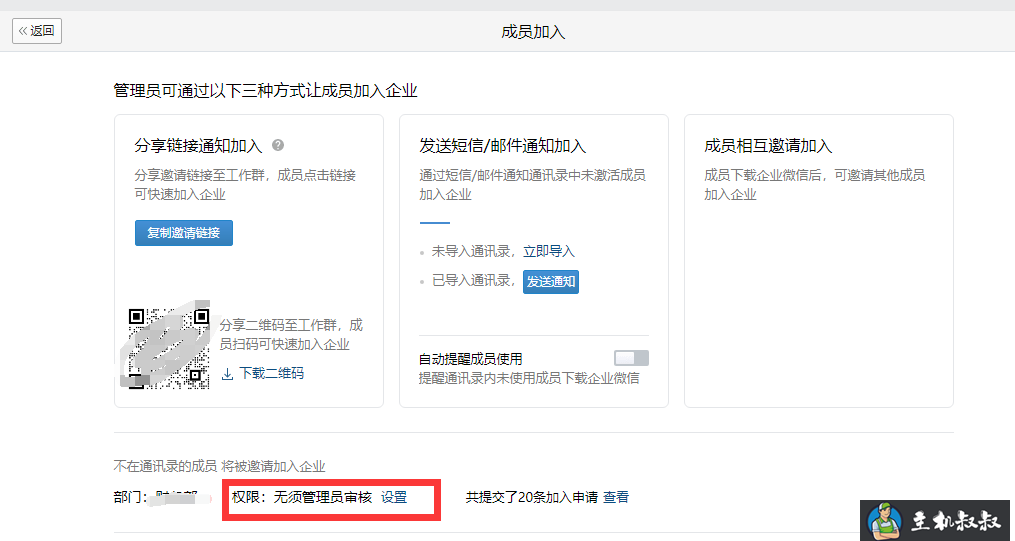Image resolution: width=1015 pixels, height=541 pixels.
Task: Click the 权限：无须管理员审核 text
Action: [302, 497]
